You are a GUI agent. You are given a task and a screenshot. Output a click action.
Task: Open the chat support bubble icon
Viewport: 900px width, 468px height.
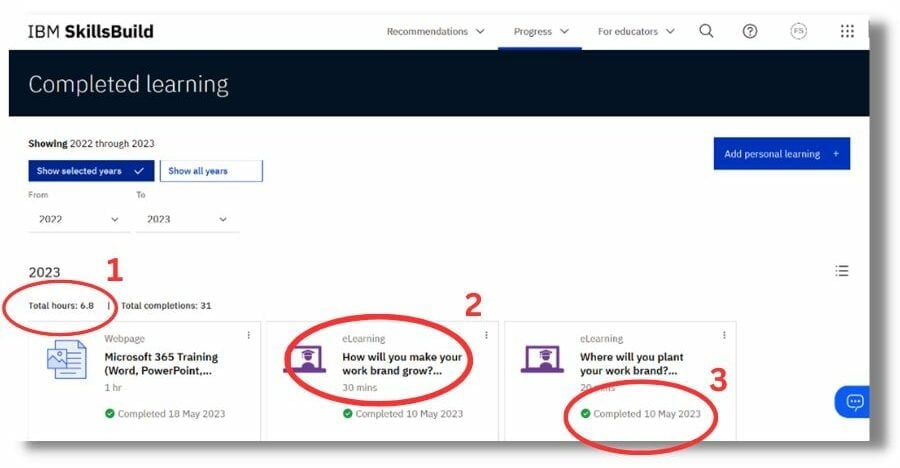[854, 402]
